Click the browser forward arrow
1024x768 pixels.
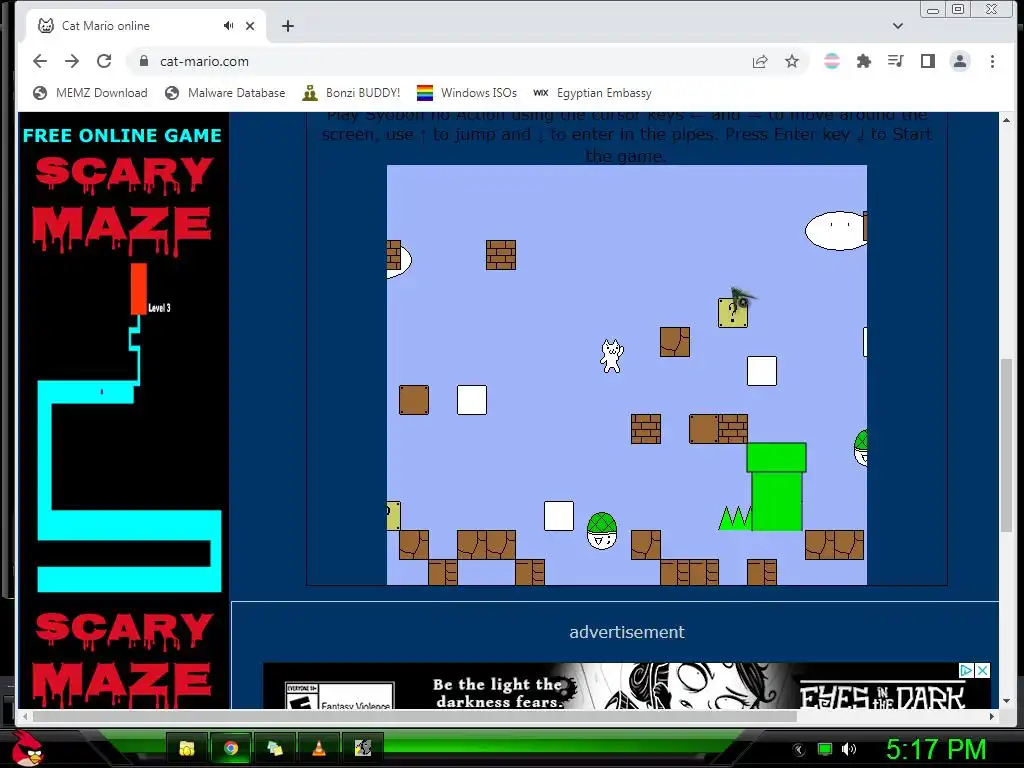coord(72,61)
